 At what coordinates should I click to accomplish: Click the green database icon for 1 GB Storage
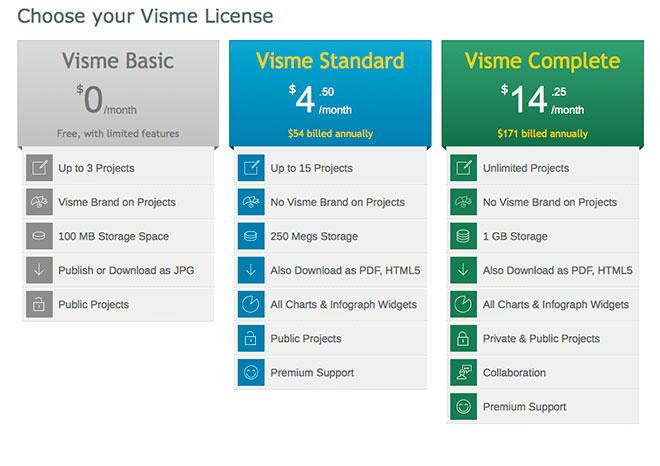(x=463, y=236)
